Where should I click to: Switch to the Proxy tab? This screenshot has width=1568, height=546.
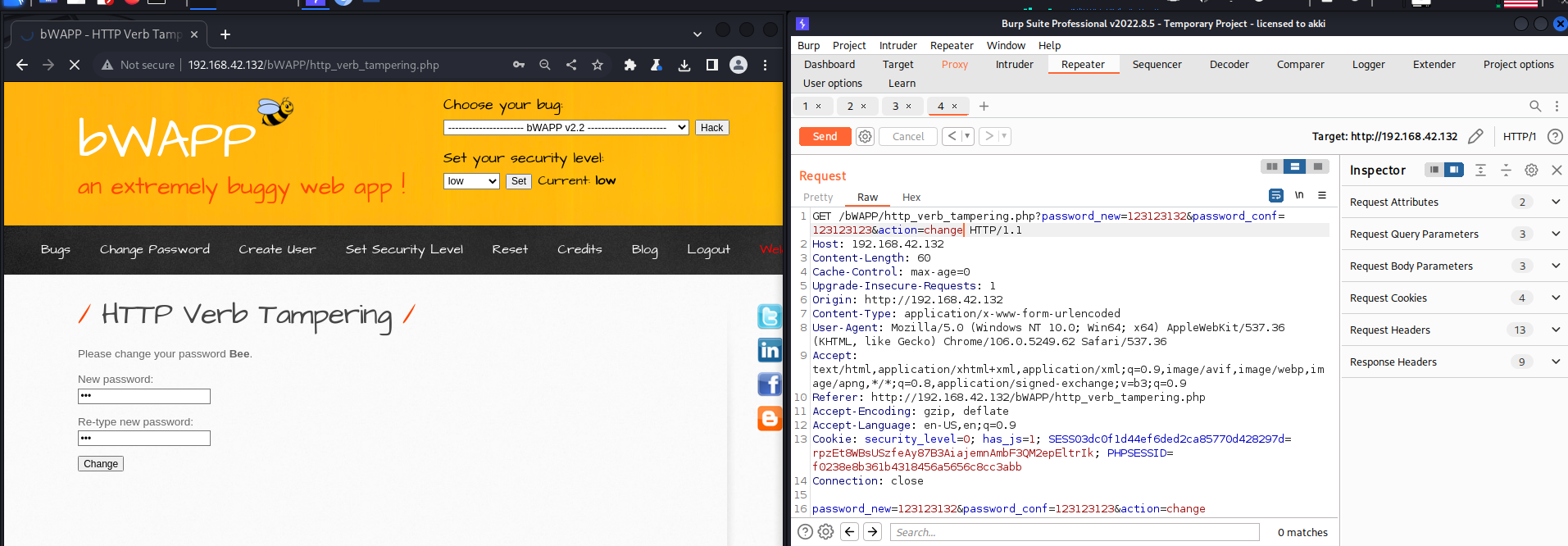(954, 65)
